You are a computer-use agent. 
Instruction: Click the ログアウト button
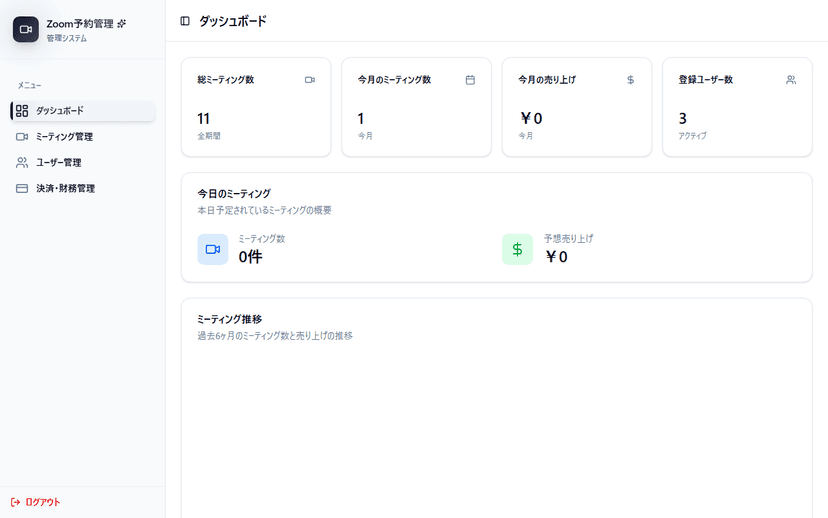pos(35,502)
